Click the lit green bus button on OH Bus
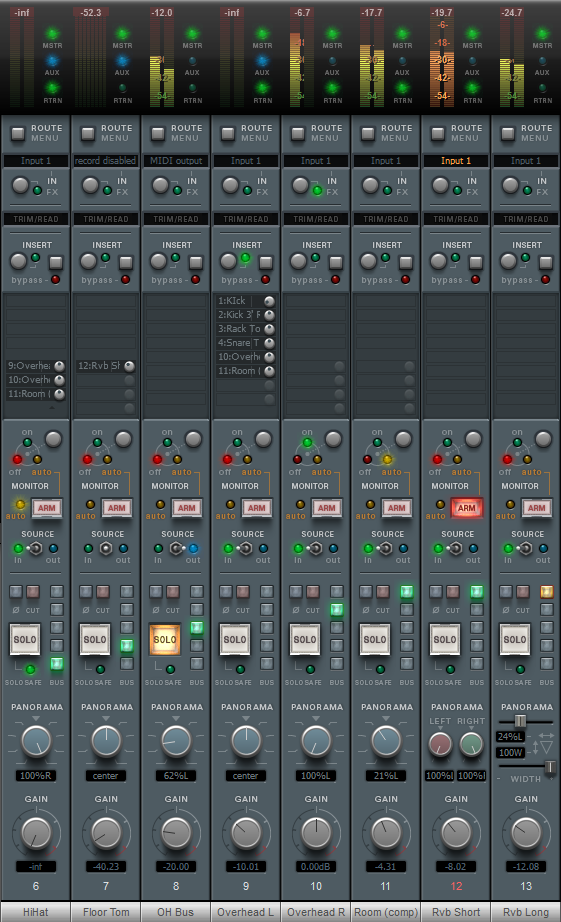 [196, 627]
